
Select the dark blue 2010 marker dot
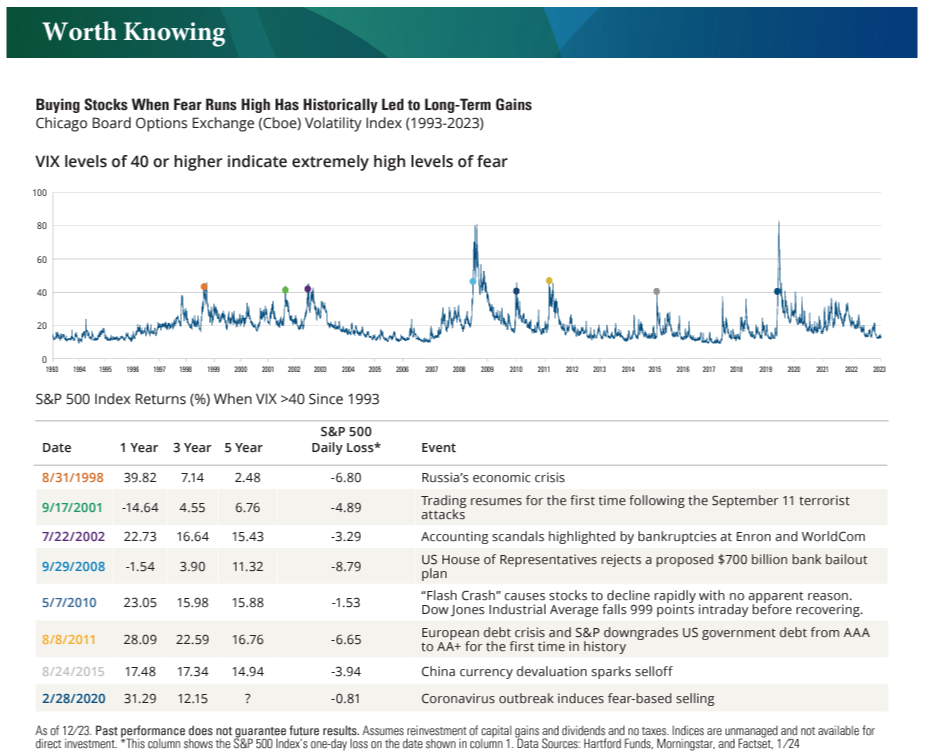pyautogui.click(x=516, y=291)
